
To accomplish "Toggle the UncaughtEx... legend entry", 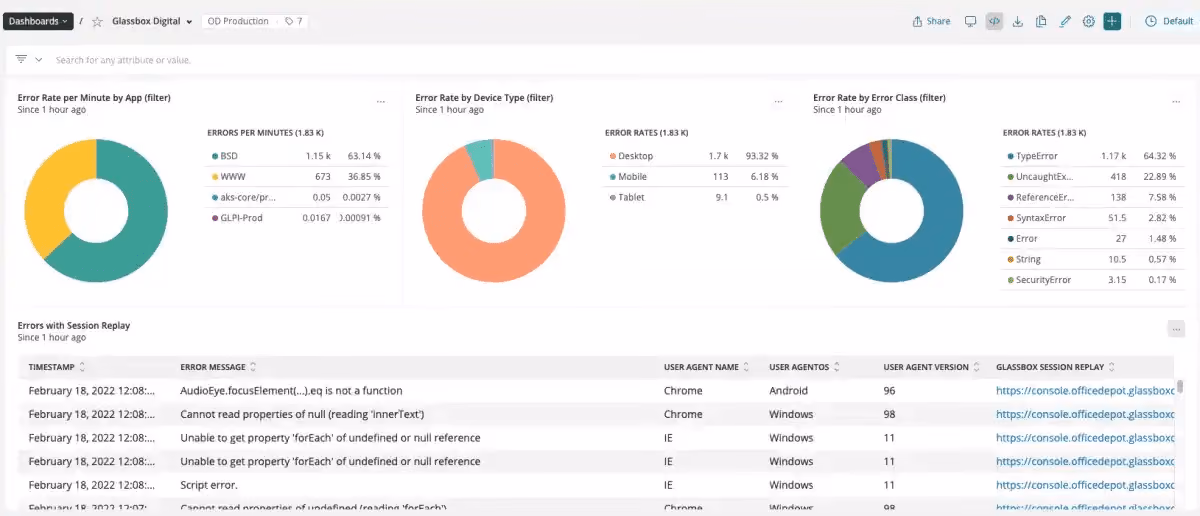I will tap(1094, 177).
